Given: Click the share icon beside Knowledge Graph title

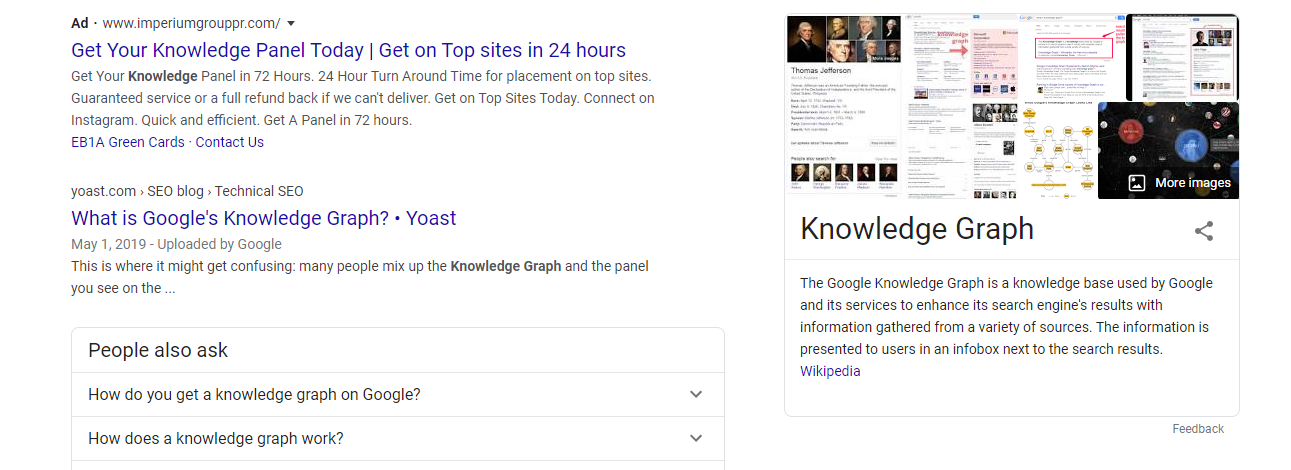Looking at the screenshot, I should (x=1204, y=231).
